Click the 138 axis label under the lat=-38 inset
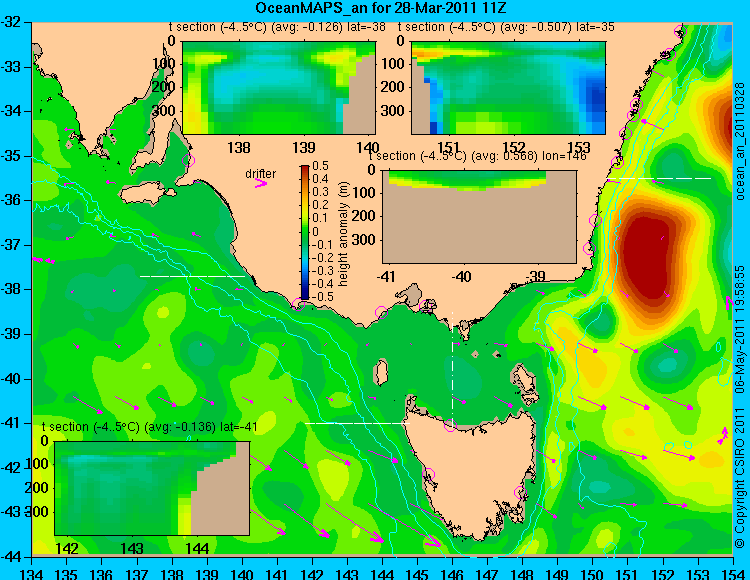 point(239,147)
